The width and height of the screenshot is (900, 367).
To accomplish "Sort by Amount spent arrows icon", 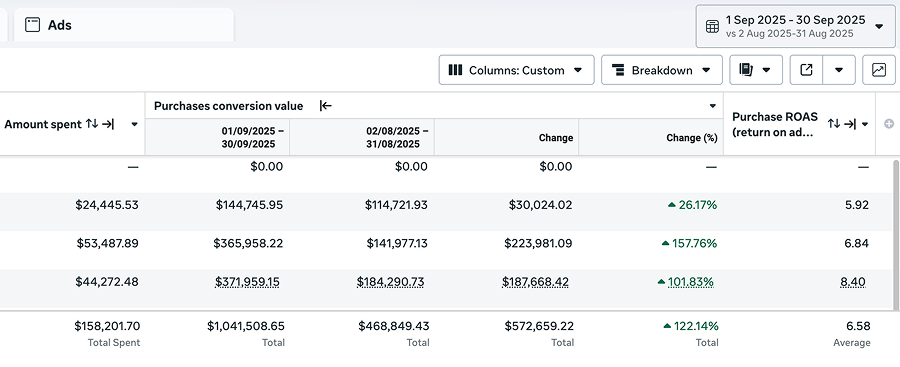I will [92, 123].
